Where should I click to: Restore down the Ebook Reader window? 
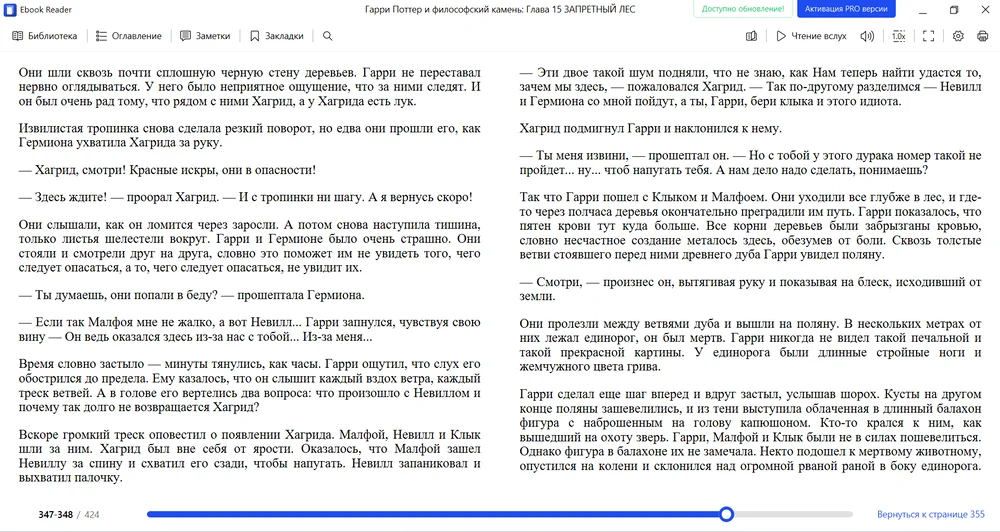click(953, 10)
